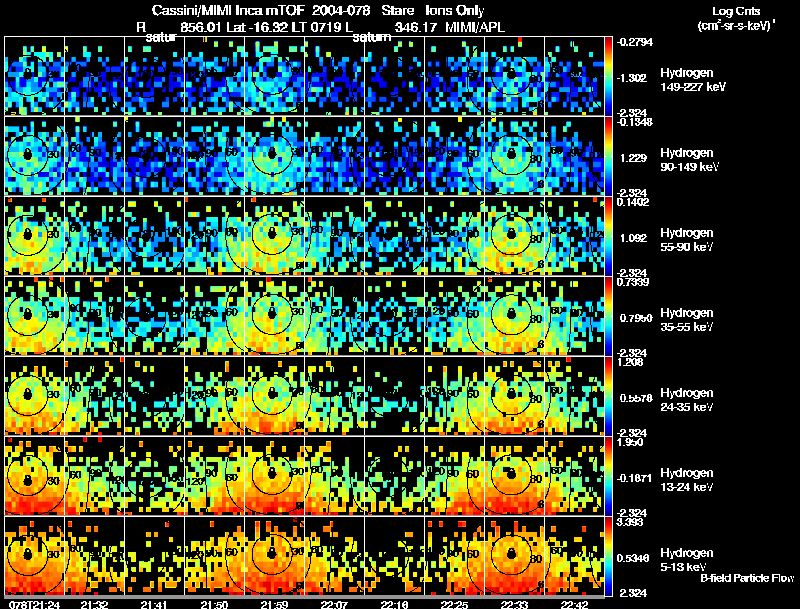Click the latitude text 'Lat -16.32'
This screenshot has width=800, height=609.
(257, 27)
